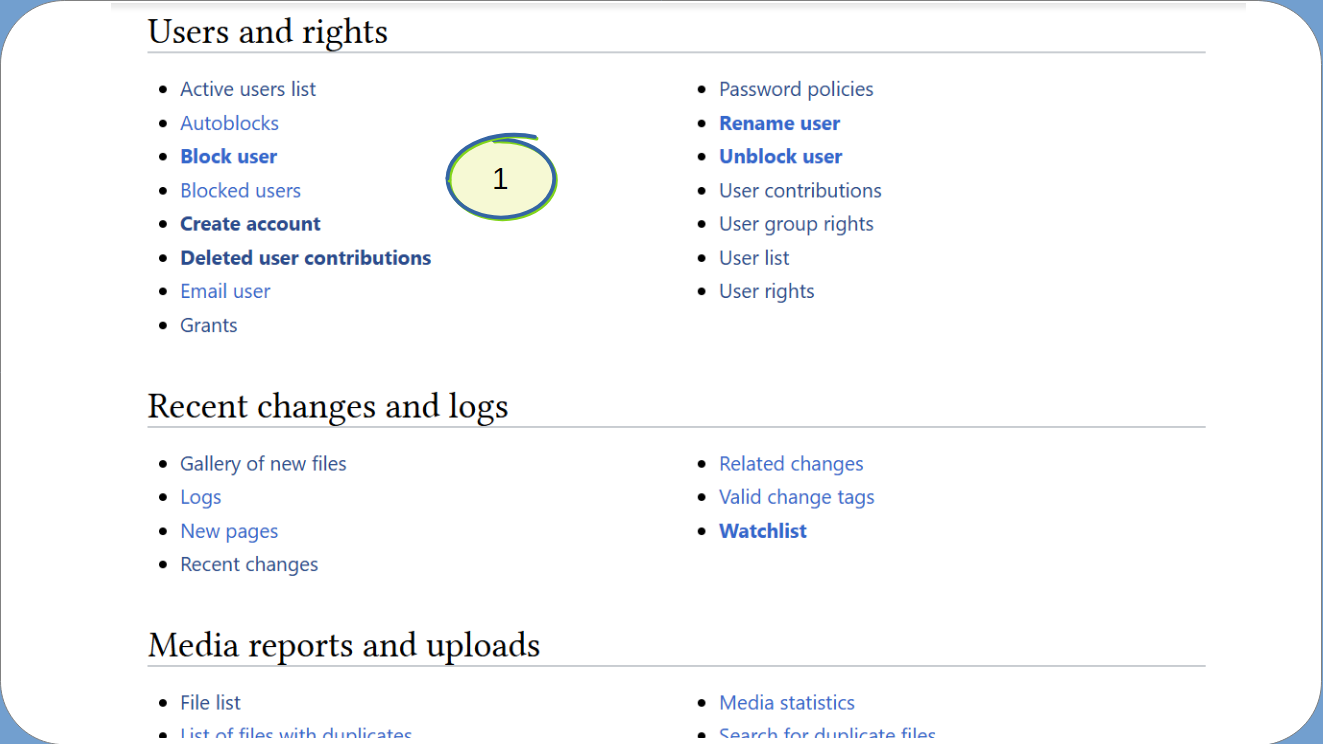The height and width of the screenshot is (744, 1323).
Task: Open the Media statistics link
Action: [787, 702]
